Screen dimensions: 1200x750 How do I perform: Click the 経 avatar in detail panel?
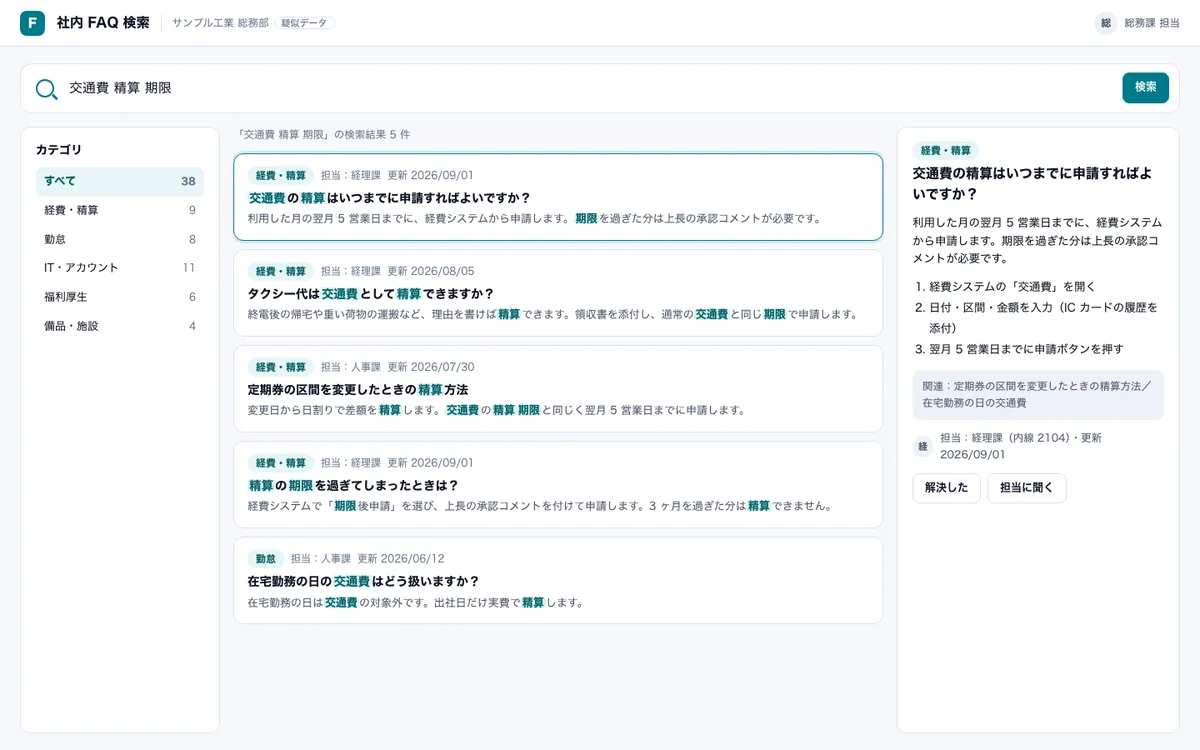coord(923,446)
